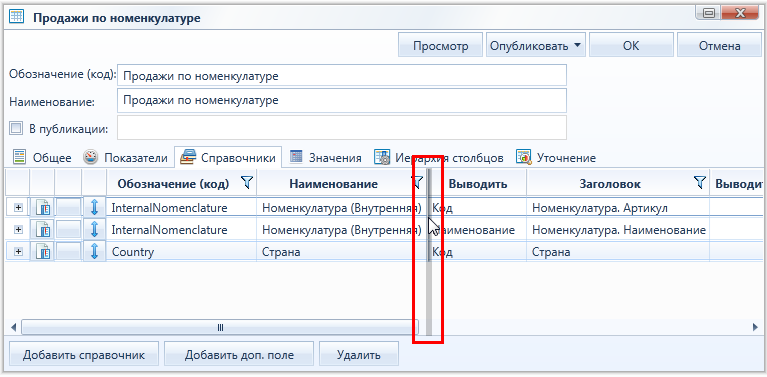Screen dimensions: 767x377
Task: Click into the Наименование input field
Action: 342,101
